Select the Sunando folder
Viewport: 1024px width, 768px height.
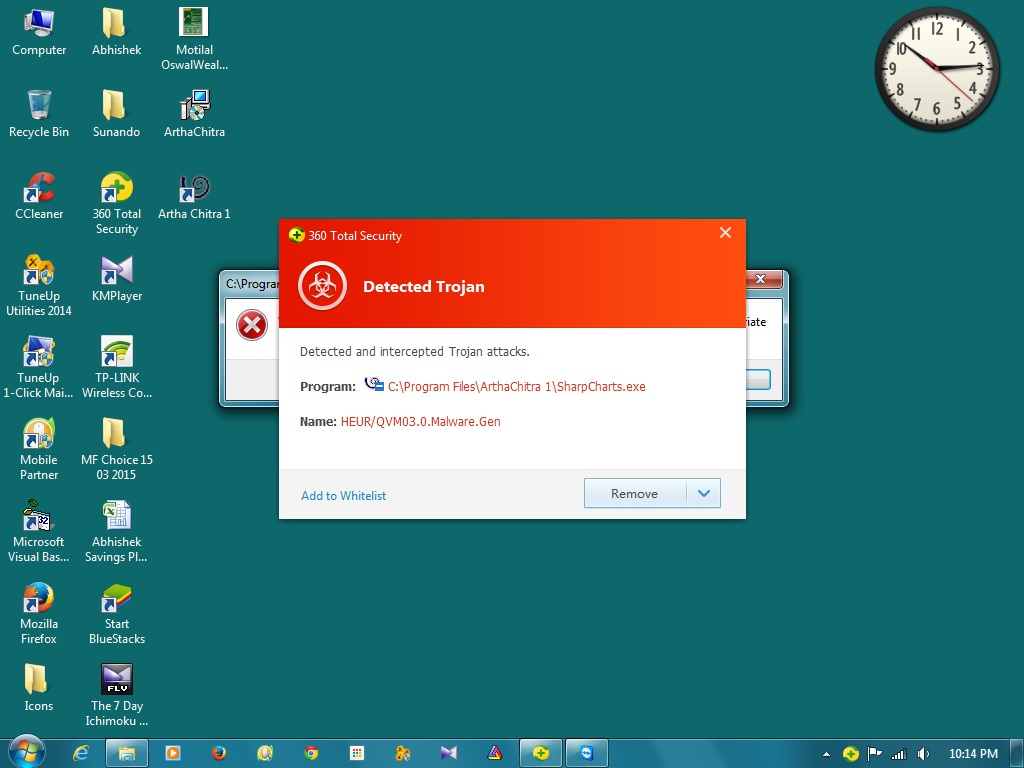116,114
